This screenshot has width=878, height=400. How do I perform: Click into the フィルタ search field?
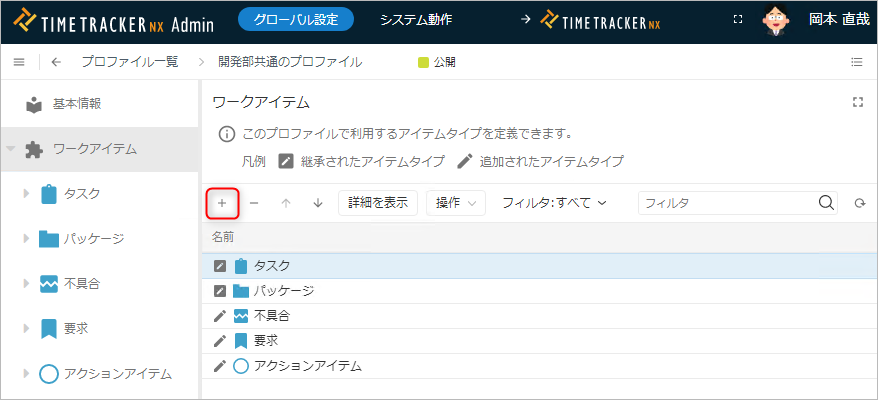click(727, 203)
